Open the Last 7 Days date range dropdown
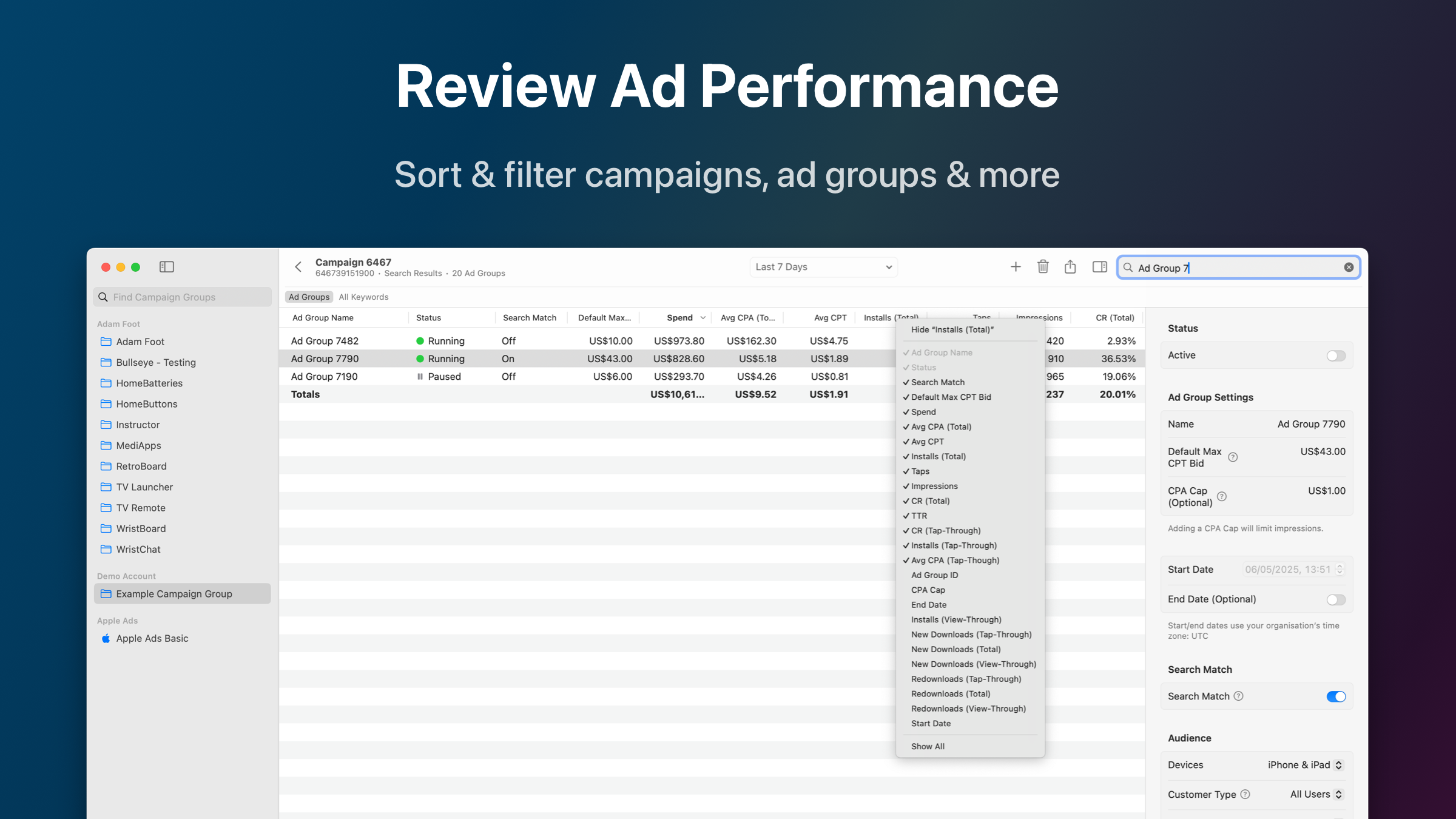The height and width of the screenshot is (819, 1456). (823, 268)
